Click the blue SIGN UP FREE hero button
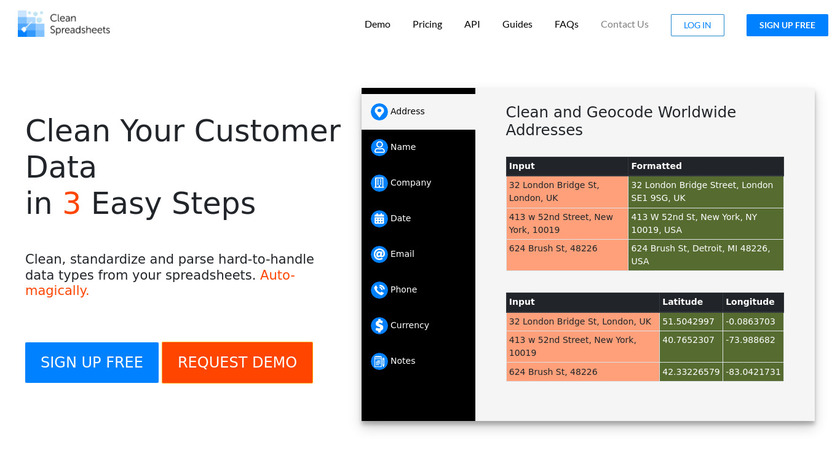Viewport: 840px width, 472px height. pos(91,362)
